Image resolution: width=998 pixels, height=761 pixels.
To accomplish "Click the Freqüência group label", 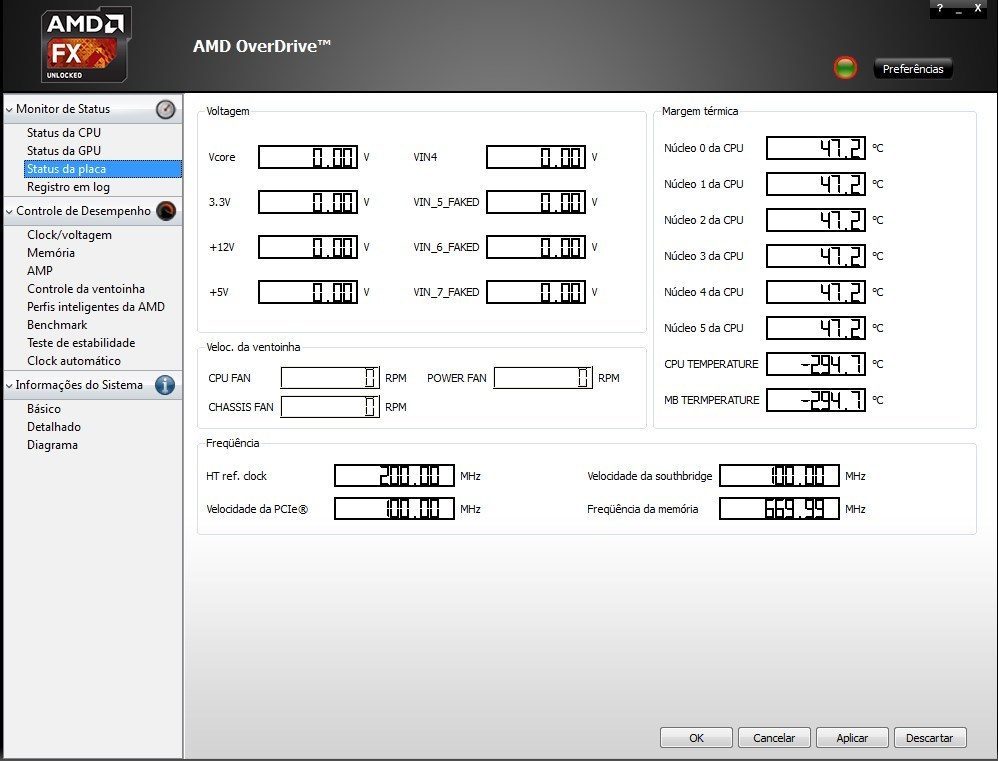I will (232, 443).
